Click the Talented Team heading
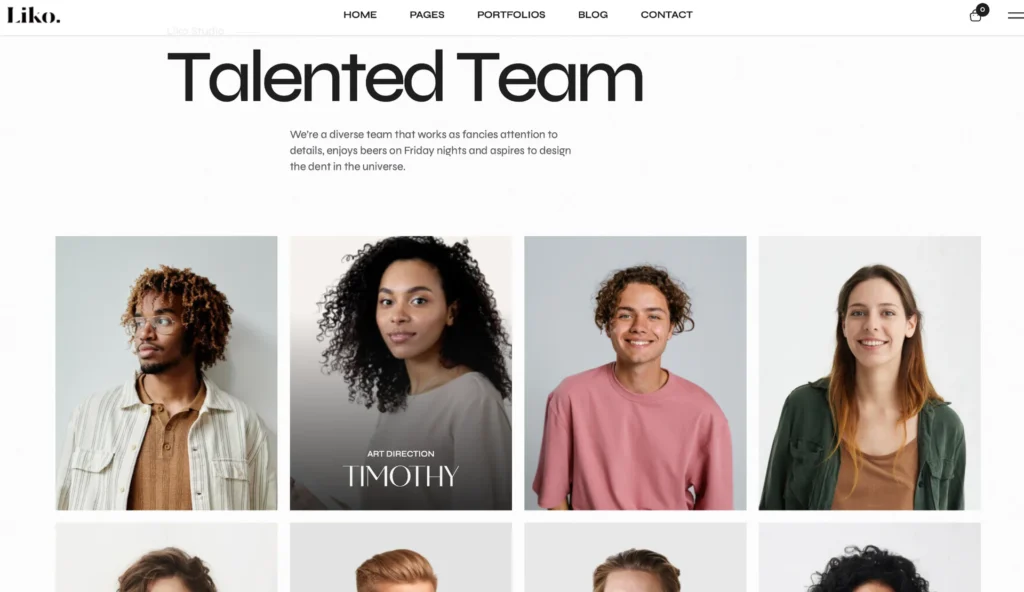 [x=405, y=77]
